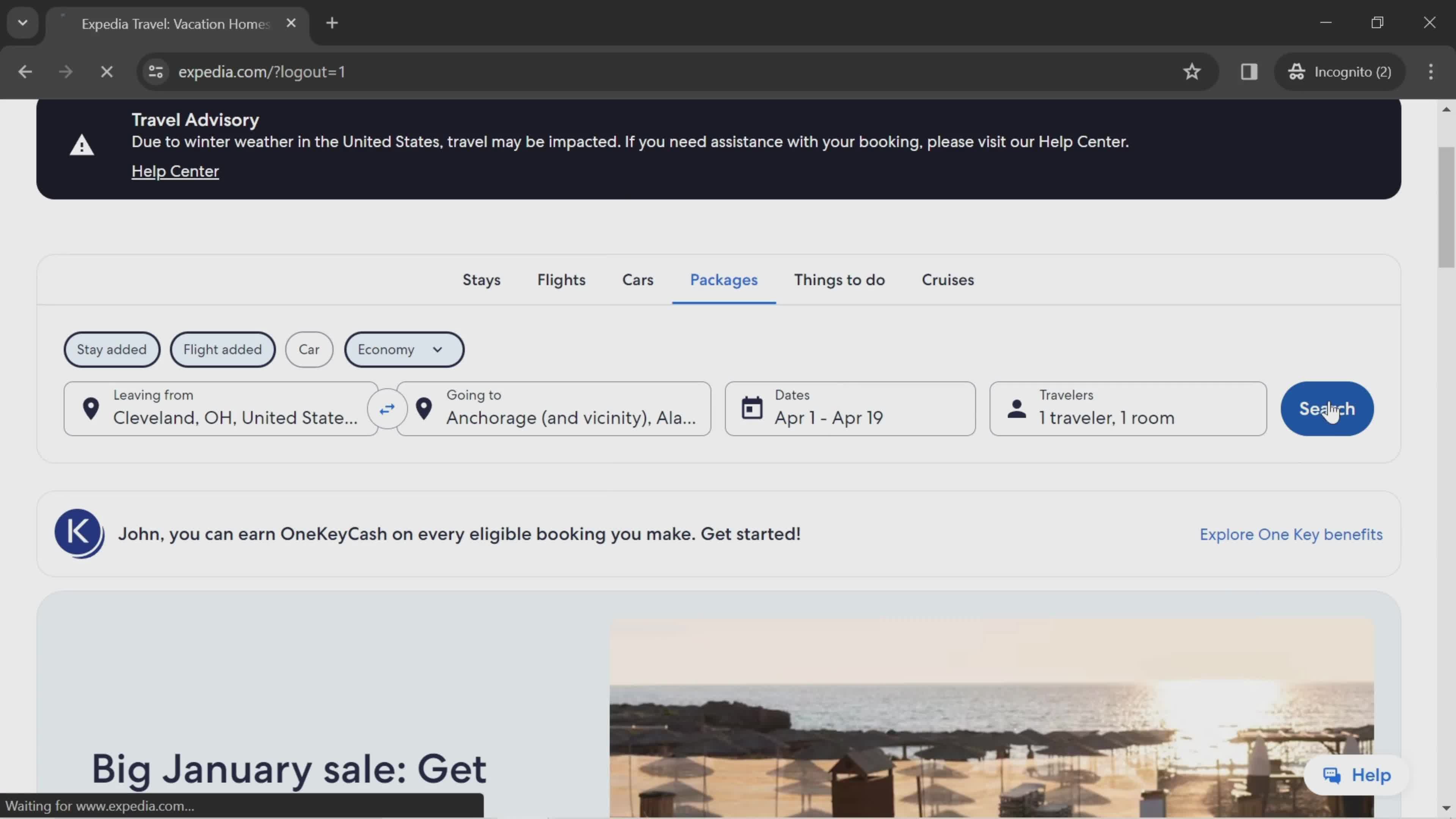1456x819 pixels.
Task: Click the address bar URL
Action: click(262, 72)
